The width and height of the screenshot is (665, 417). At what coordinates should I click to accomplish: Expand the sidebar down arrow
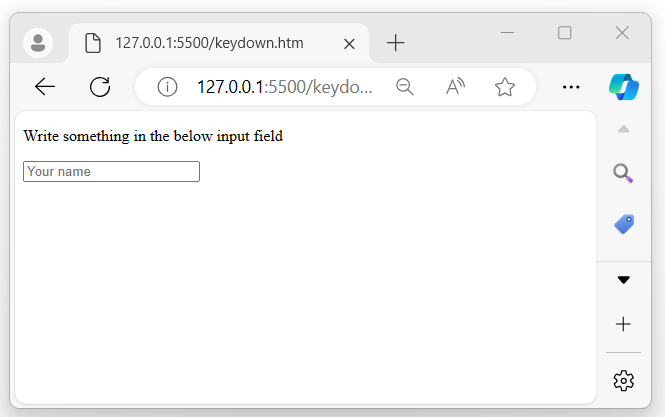624,280
